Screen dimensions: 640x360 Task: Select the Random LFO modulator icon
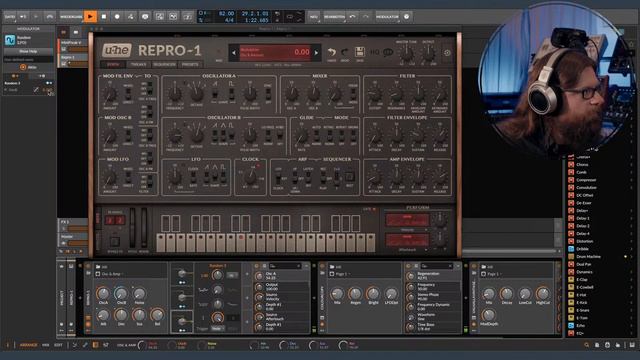[x=10, y=40]
